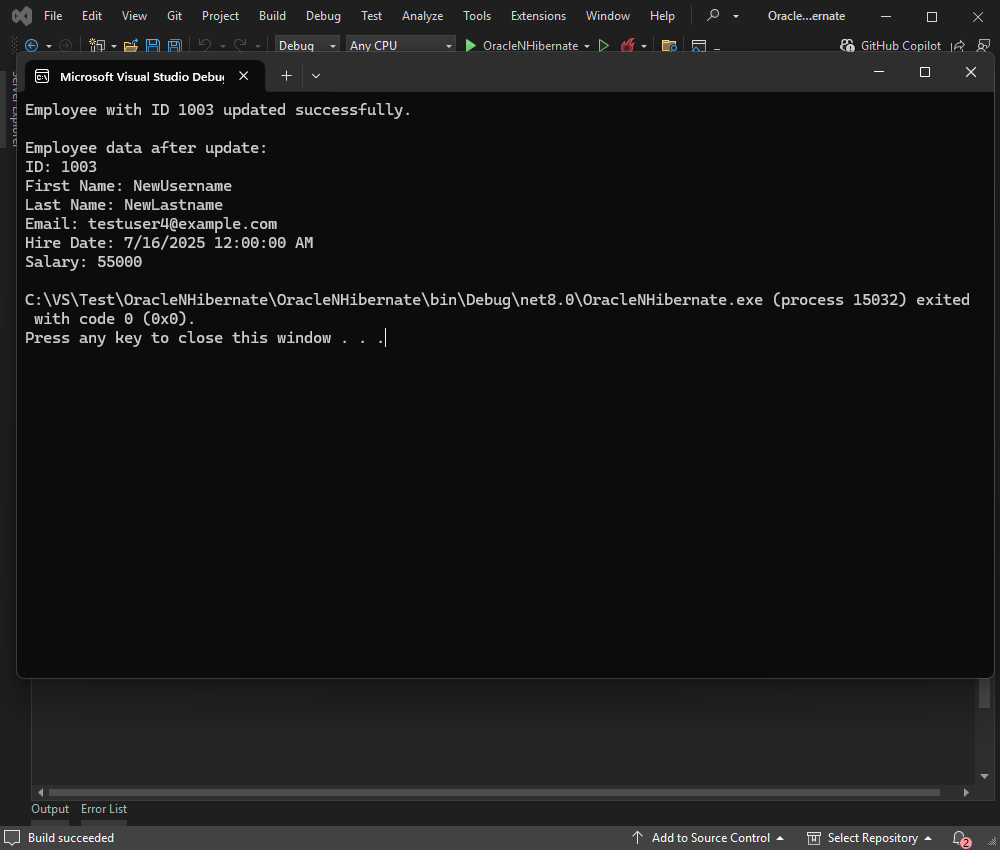The width and height of the screenshot is (1000, 850).
Task: Click the Save icon on the toolbar
Action: coord(151,45)
